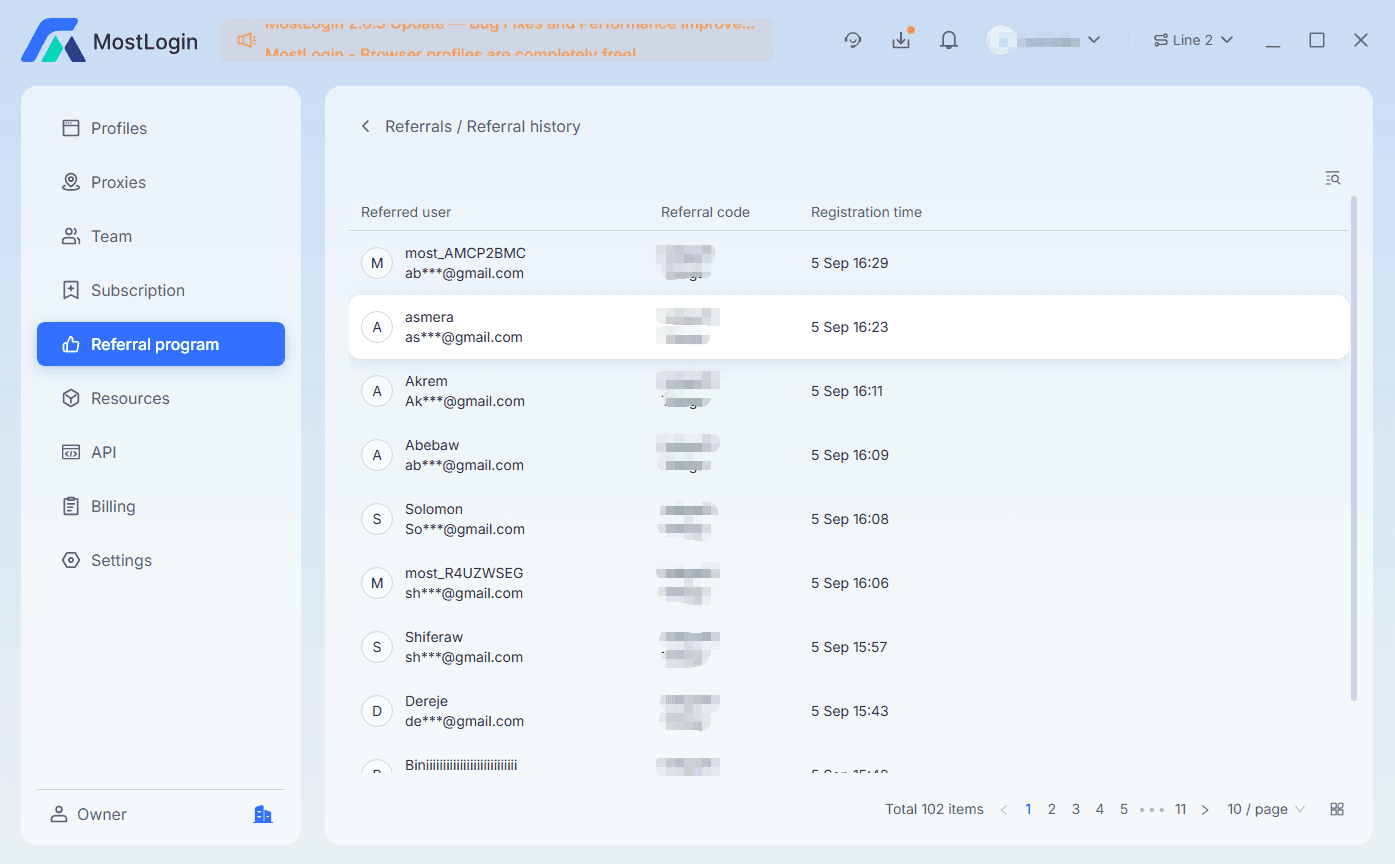The height and width of the screenshot is (864, 1395).
Task: Open the Subscription page
Action: point(161,290)
